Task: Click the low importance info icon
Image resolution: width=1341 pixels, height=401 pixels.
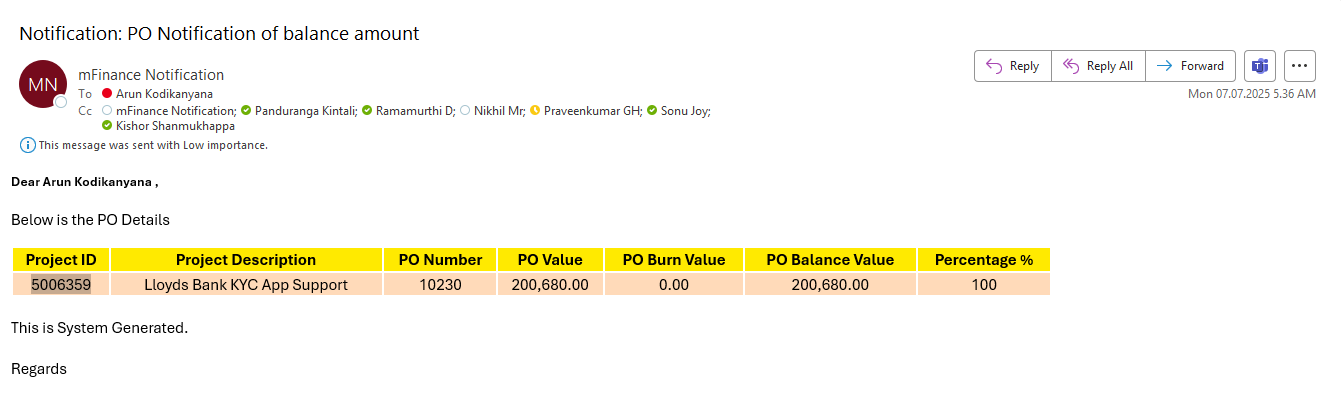Action: [x=28, y=145]
